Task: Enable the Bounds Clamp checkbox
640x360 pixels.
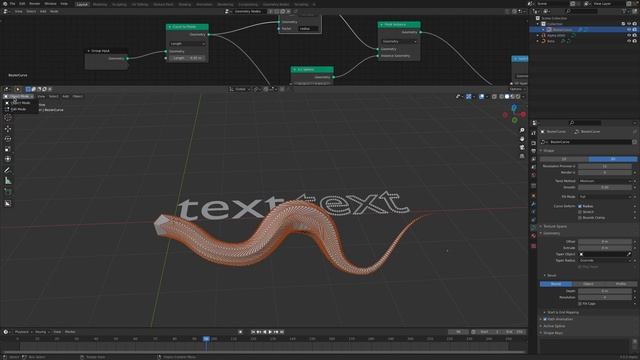Action: click(x=580, y=218)
